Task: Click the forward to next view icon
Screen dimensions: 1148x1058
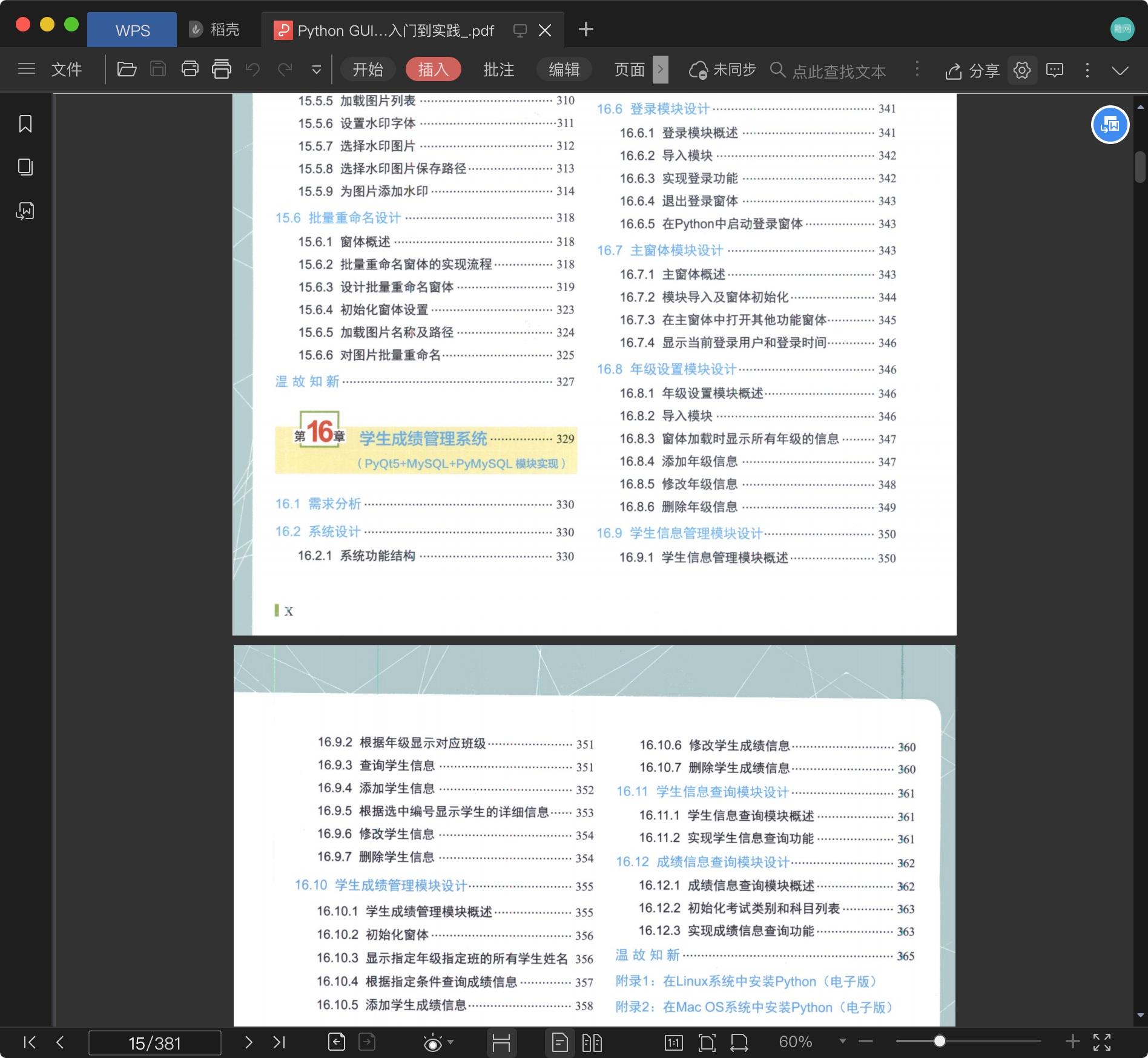Action: pos(367,1042)
